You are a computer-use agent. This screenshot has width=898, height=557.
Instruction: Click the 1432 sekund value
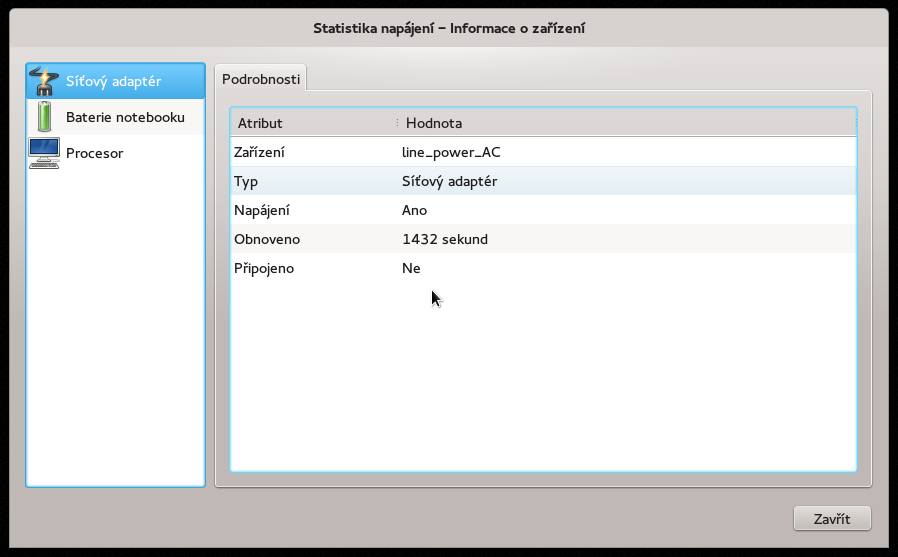pyautogui.click(x=445, y=239)
